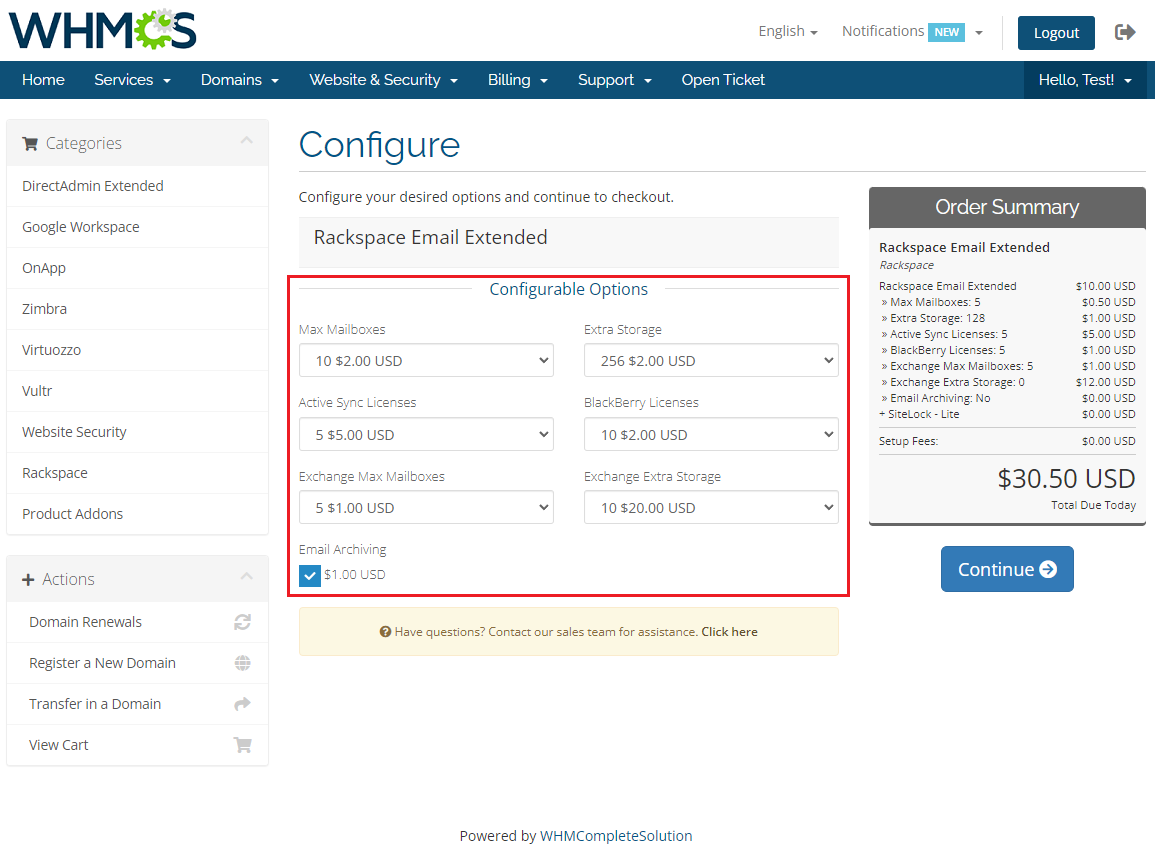Collapse the Categories panel chevron
Screen dimensions: 1155x848
click(x=247, y=140)
